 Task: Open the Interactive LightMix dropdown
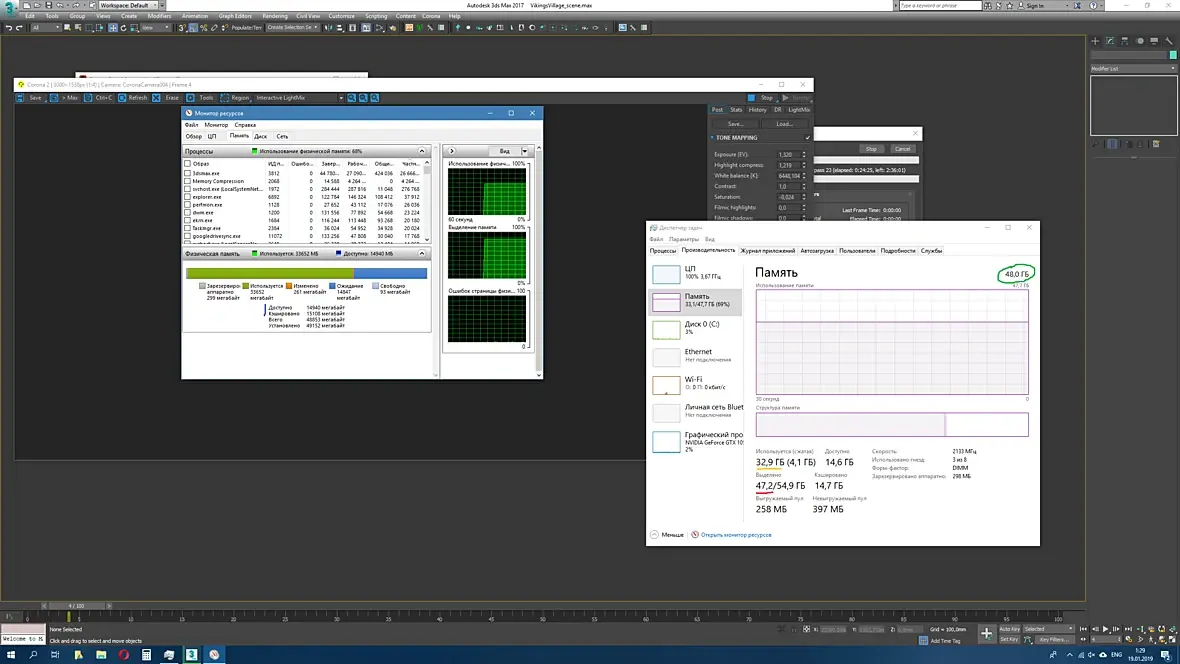pyautogui.click(x=340, y=98)
